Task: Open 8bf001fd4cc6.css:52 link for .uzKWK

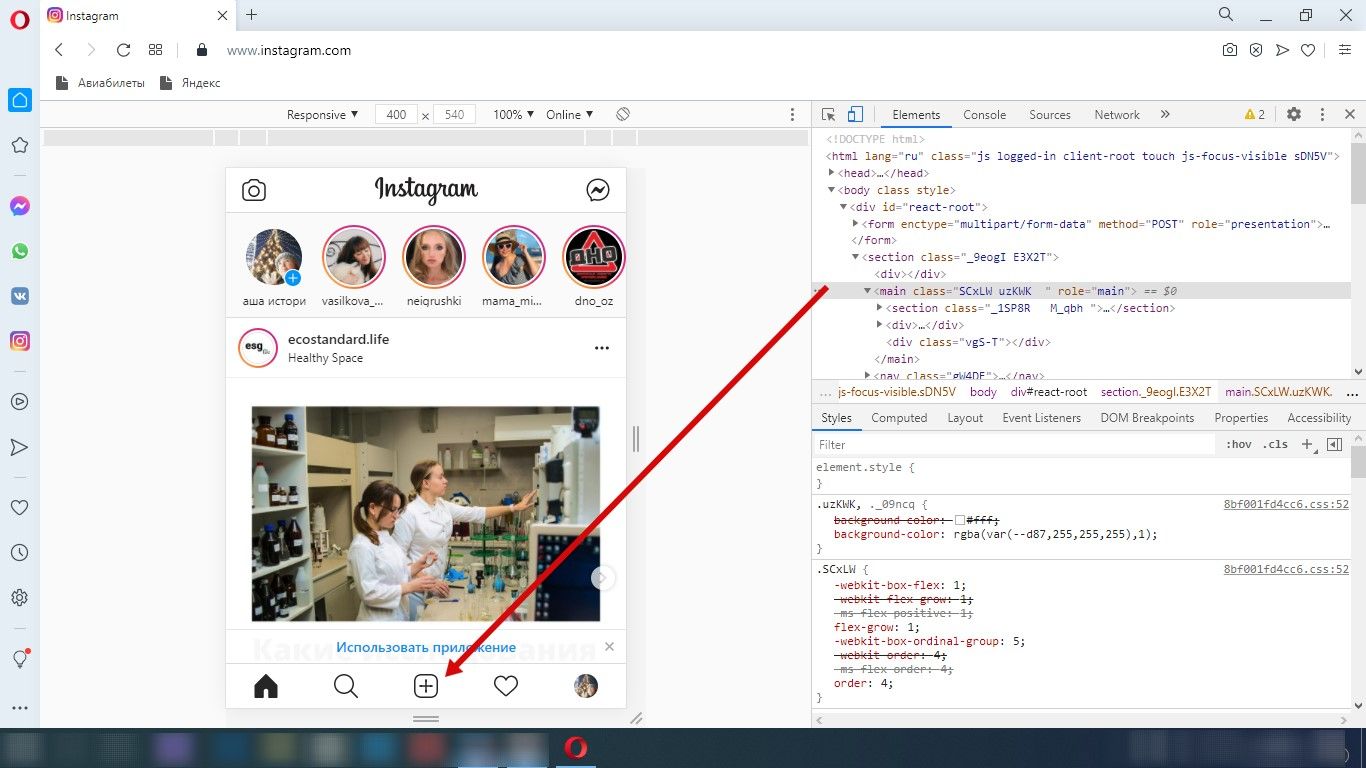Action: point(1286,504)
